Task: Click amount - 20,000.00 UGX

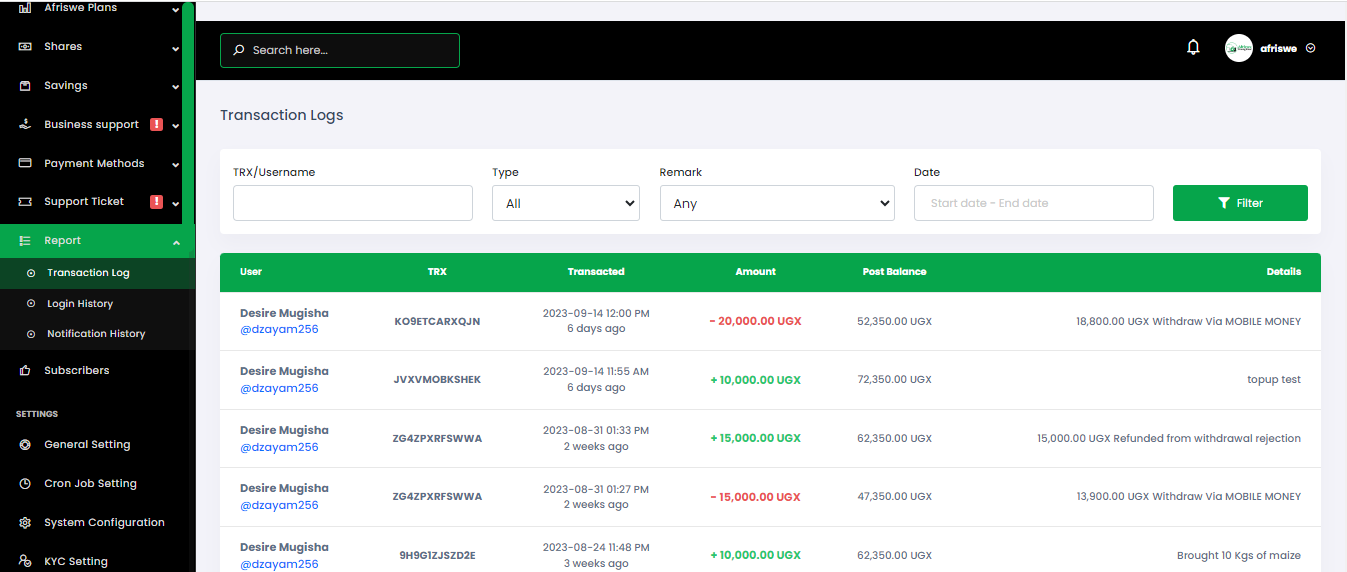Action: pos(755,321)
